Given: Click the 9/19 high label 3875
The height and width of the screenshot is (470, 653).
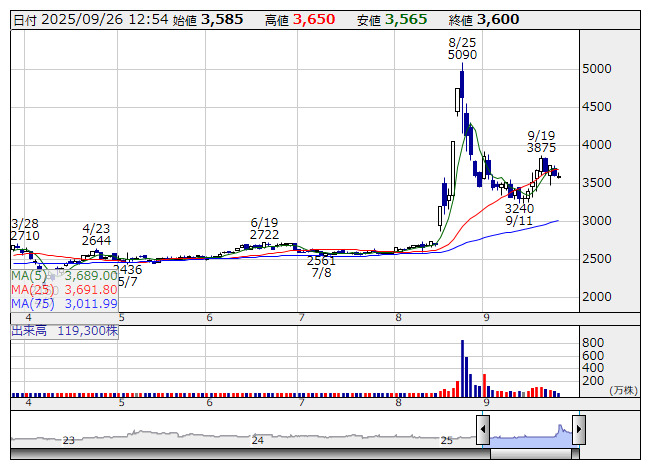Looking at the screenshot, I should pyautogui.click(x=541, y=147).
